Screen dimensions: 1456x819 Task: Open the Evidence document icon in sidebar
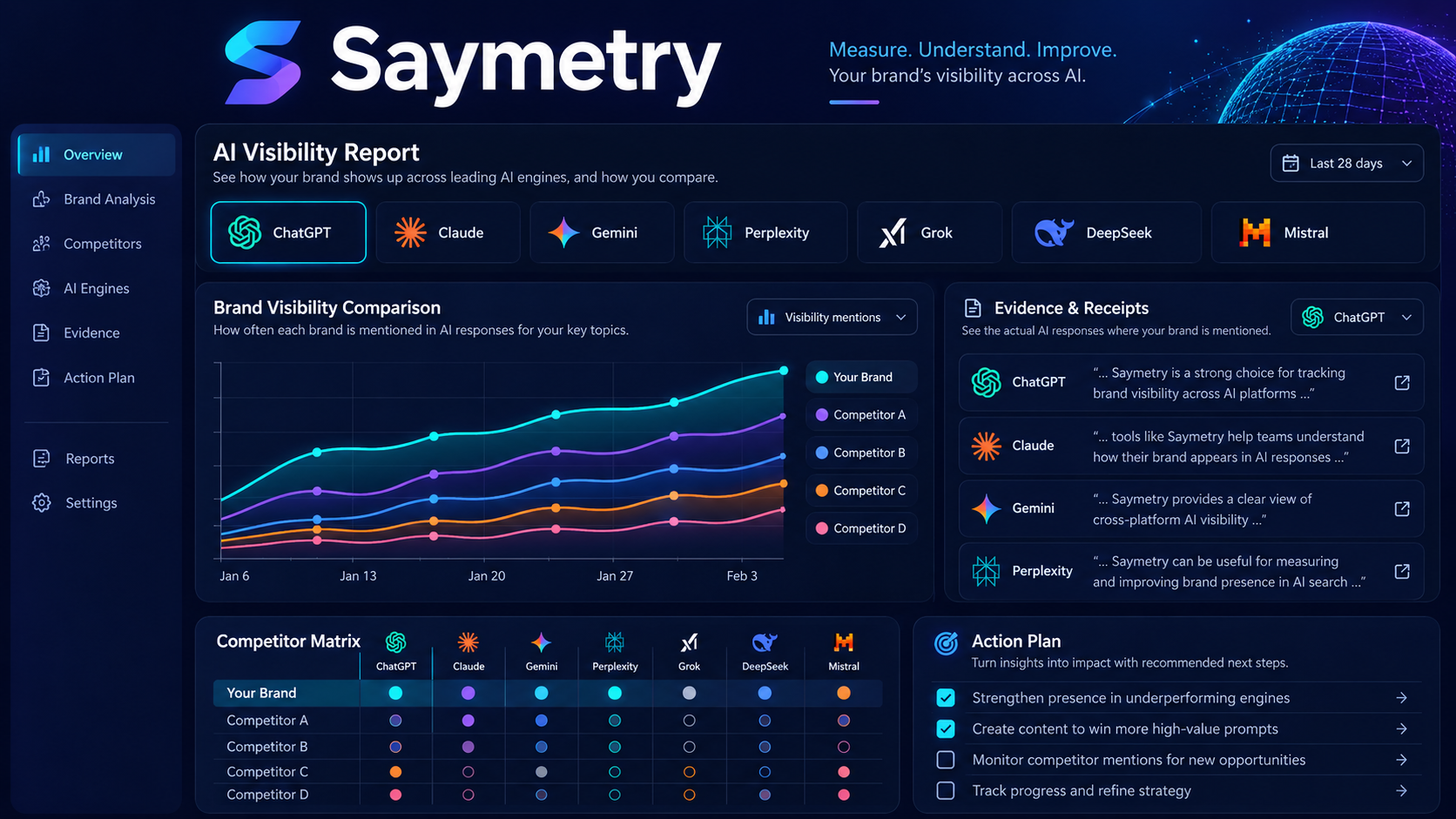(x=41, y=332)
